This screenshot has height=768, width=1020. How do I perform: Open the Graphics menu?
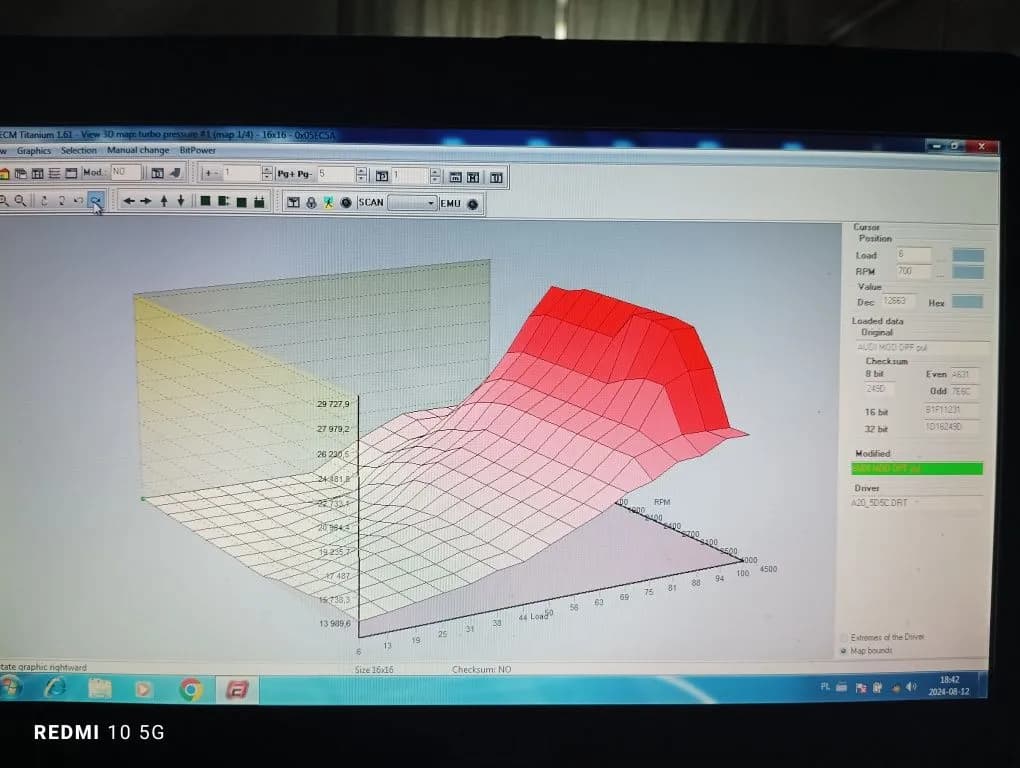tap(33, 151)
